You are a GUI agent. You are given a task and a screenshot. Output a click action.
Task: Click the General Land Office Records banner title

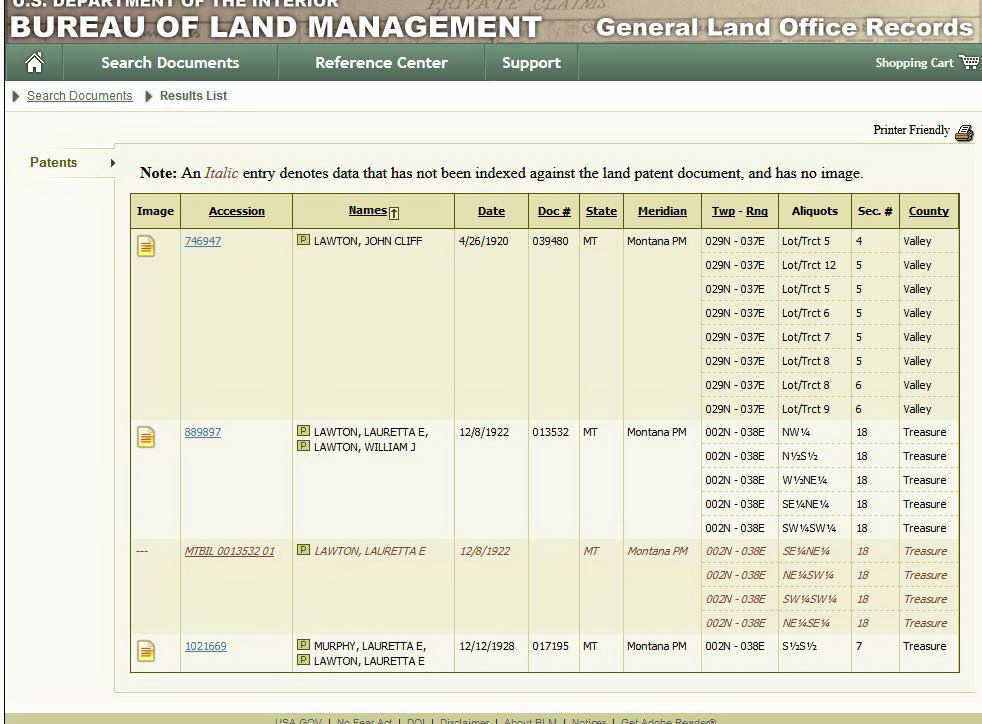click(784, 28)
